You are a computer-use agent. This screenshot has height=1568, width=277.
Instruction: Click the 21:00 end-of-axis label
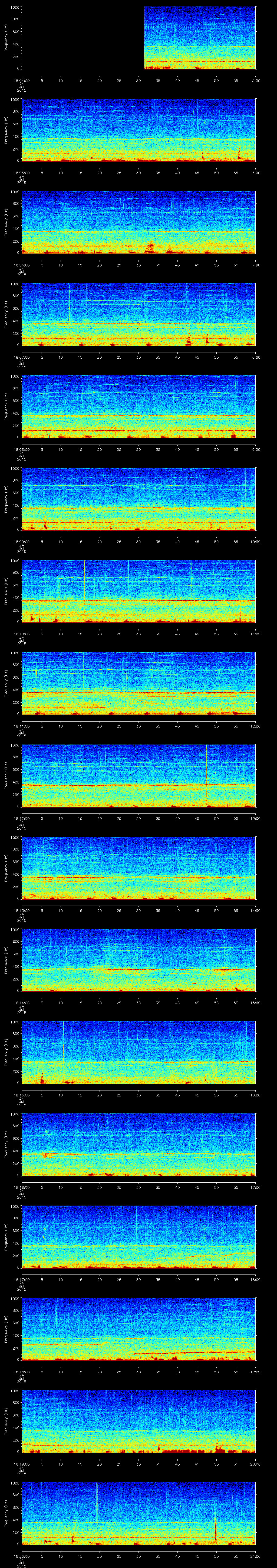255,1556
